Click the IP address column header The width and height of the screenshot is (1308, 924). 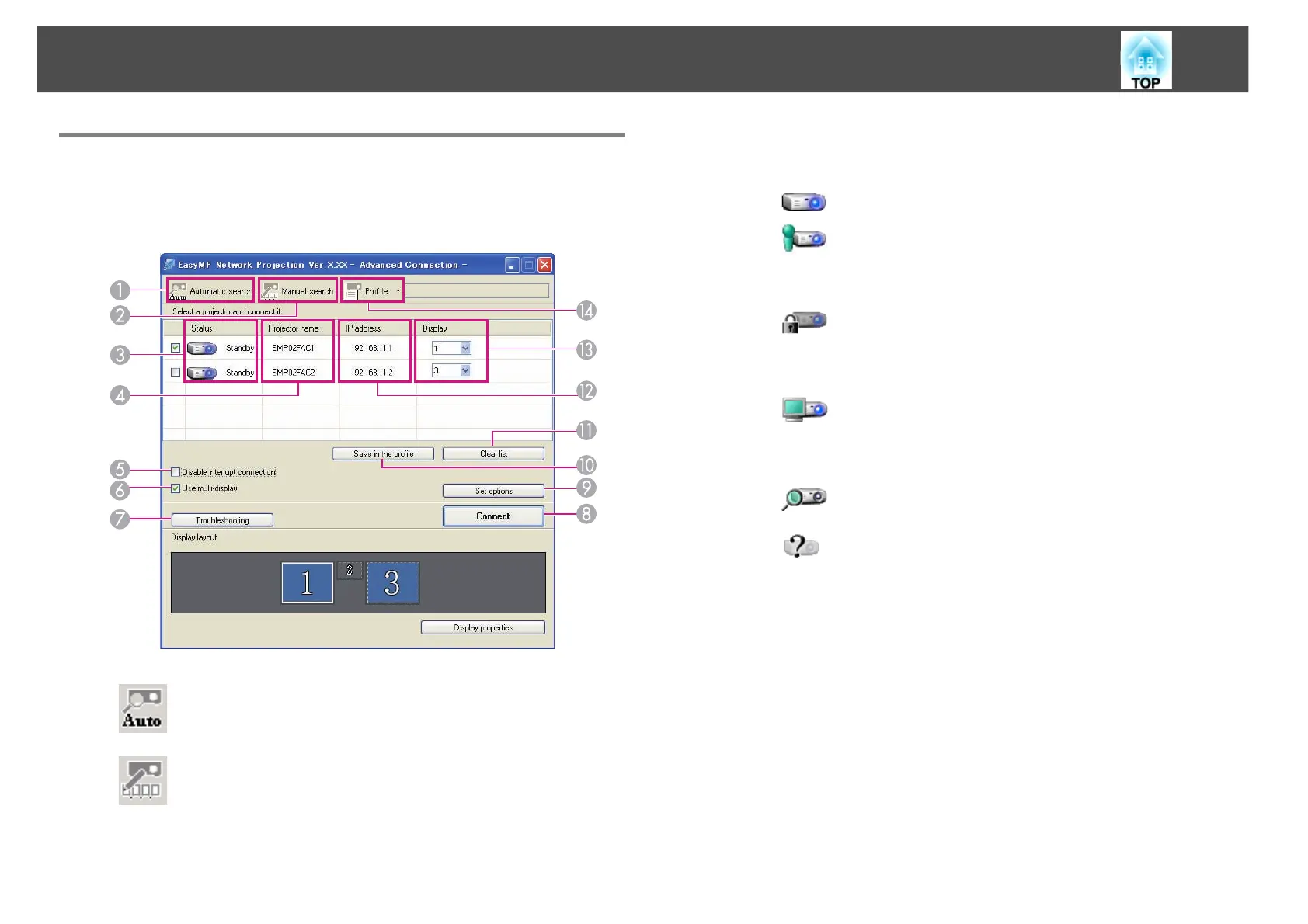(x=364, y=328)
